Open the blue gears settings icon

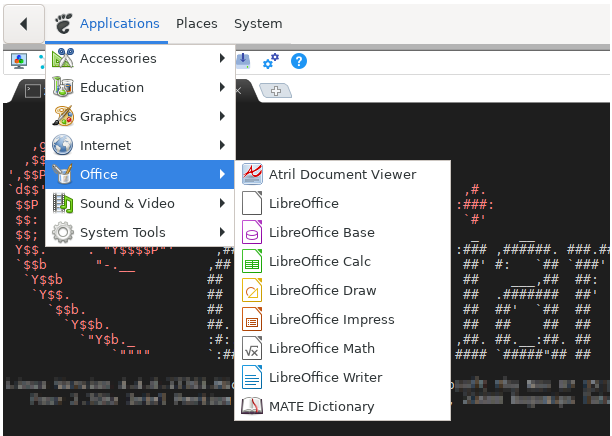[x=271, y=61]
